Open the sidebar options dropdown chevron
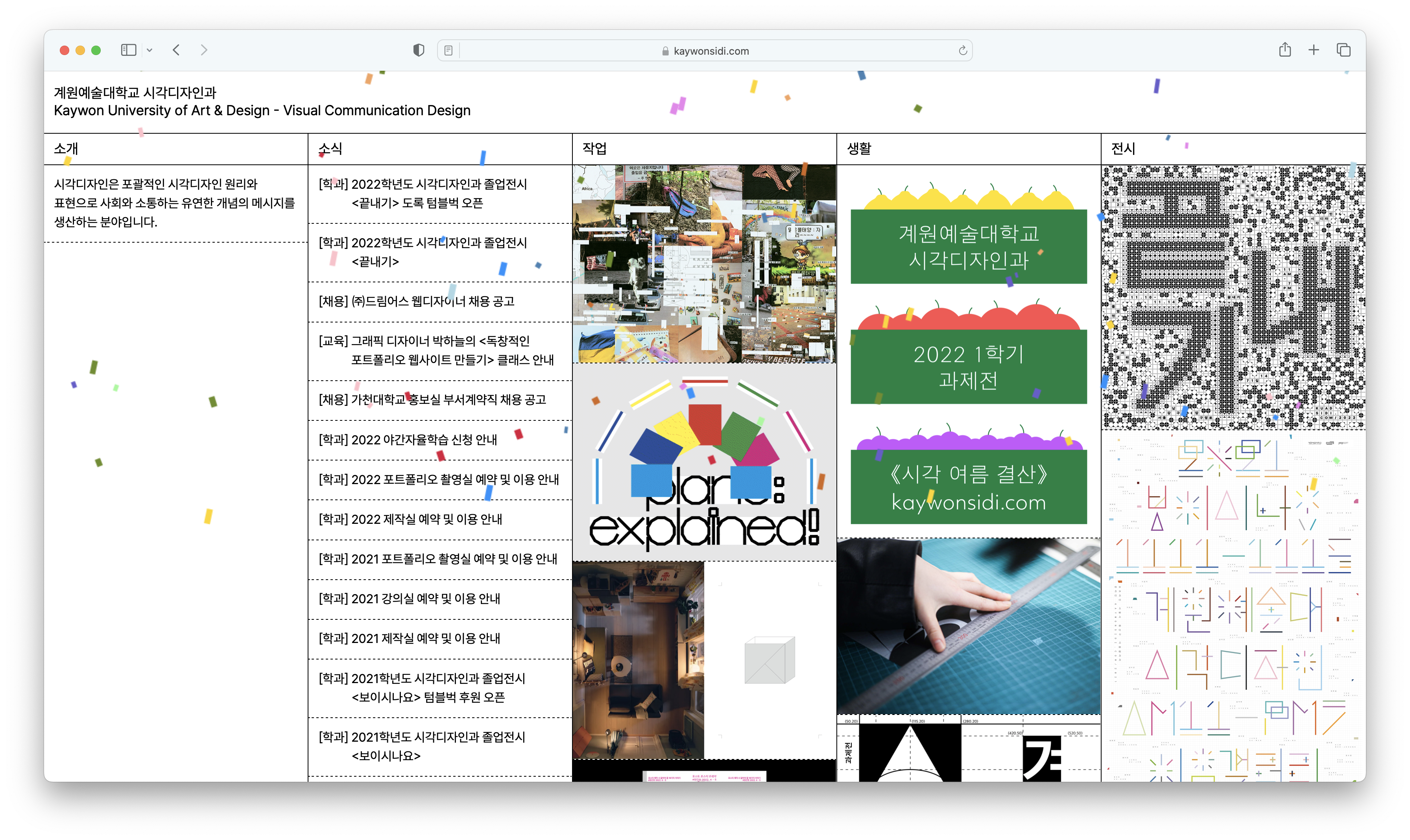 [x=149, y=50]
